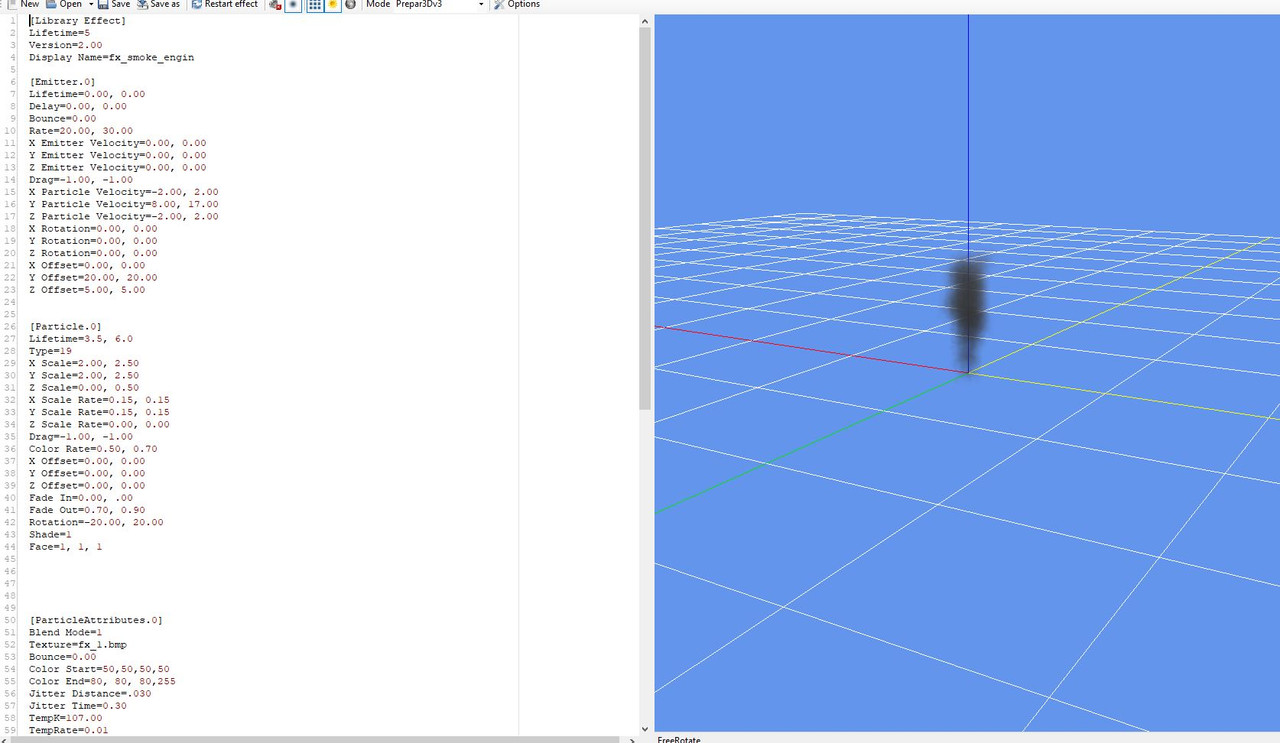Click the editor scroll down arrow
The width and height of the screenshot is (1280, 743).
pos(645,729)
